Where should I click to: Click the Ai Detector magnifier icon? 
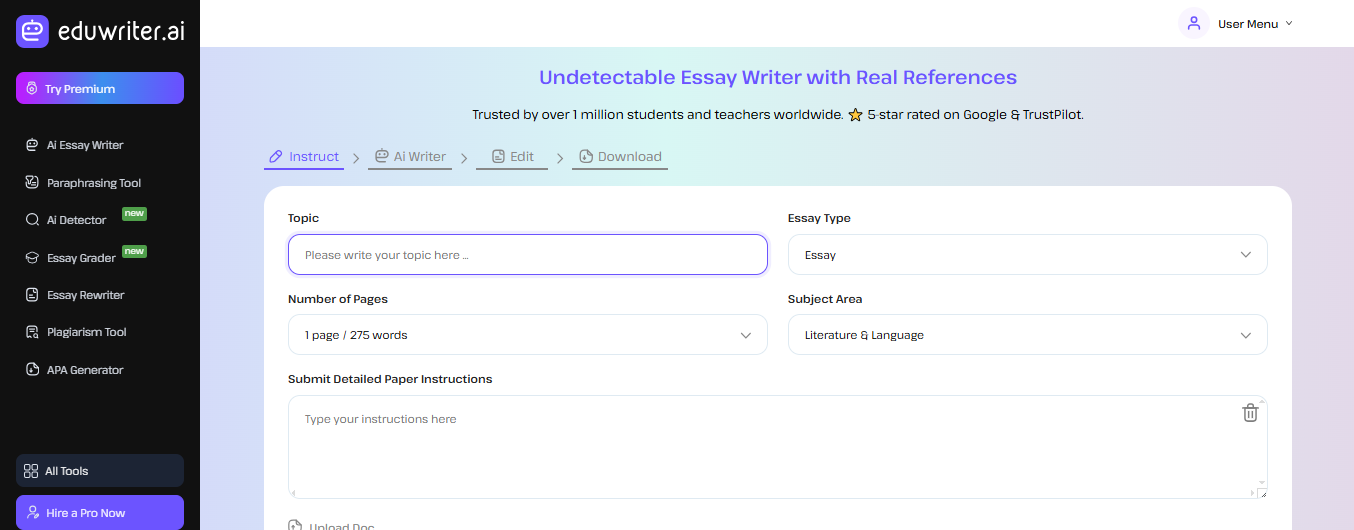pos(32,220)
